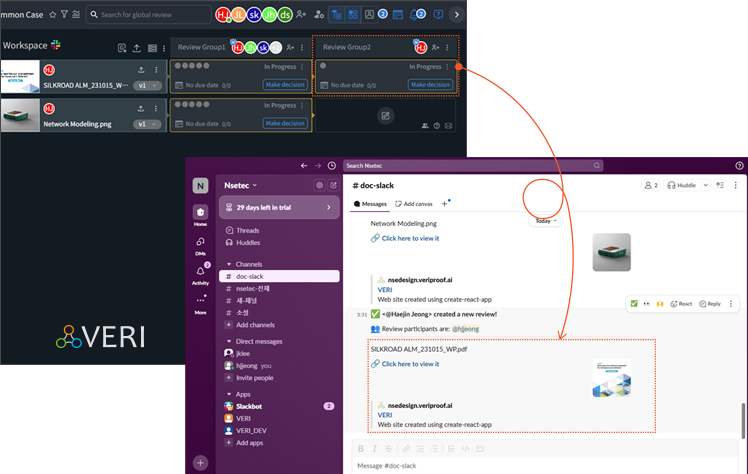Open the v1 version dropdown for Network Modeling.png

pos(148,124)
